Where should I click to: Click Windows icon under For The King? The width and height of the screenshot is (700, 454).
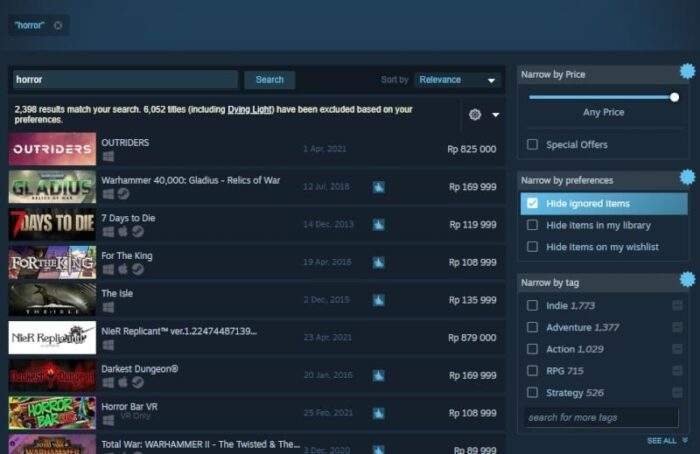tap(108, 269)
